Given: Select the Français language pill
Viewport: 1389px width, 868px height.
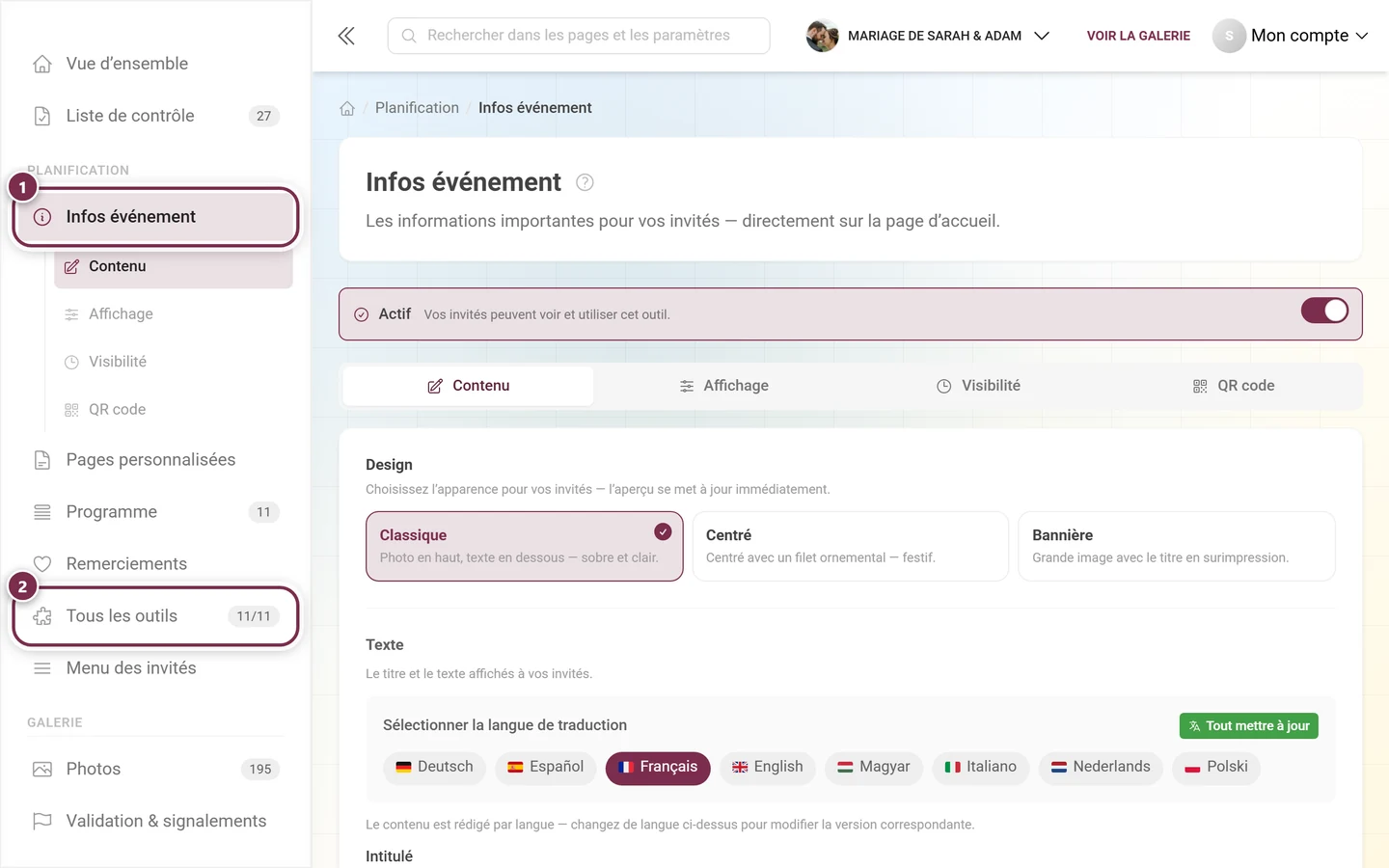Looking at the screenshot, I should [x=658, y=768].
